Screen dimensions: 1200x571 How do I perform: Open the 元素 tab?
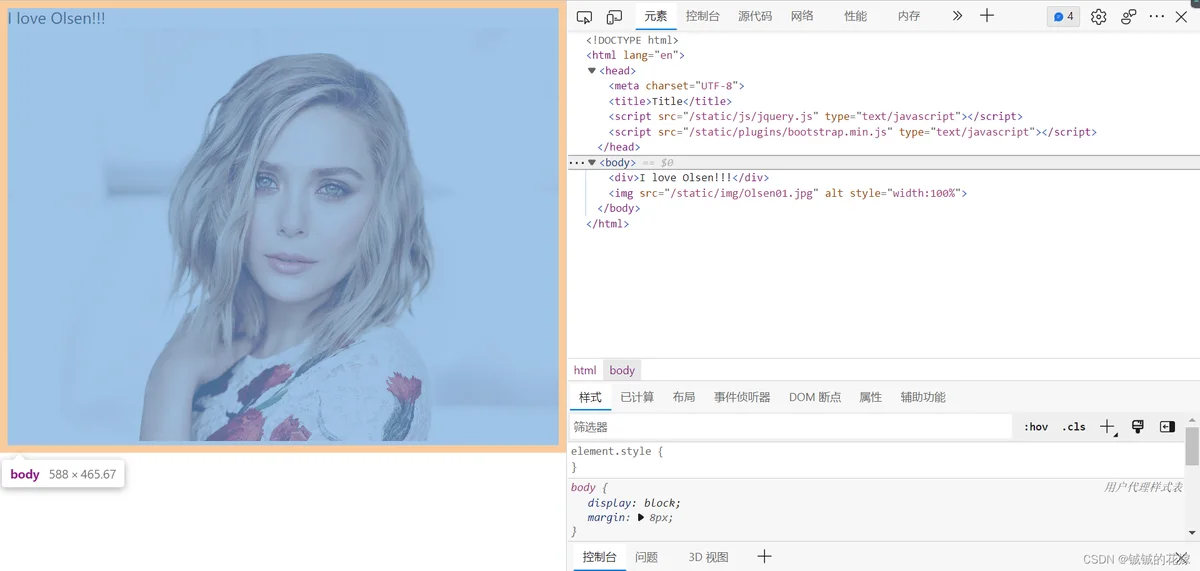(x=655, y=16)
